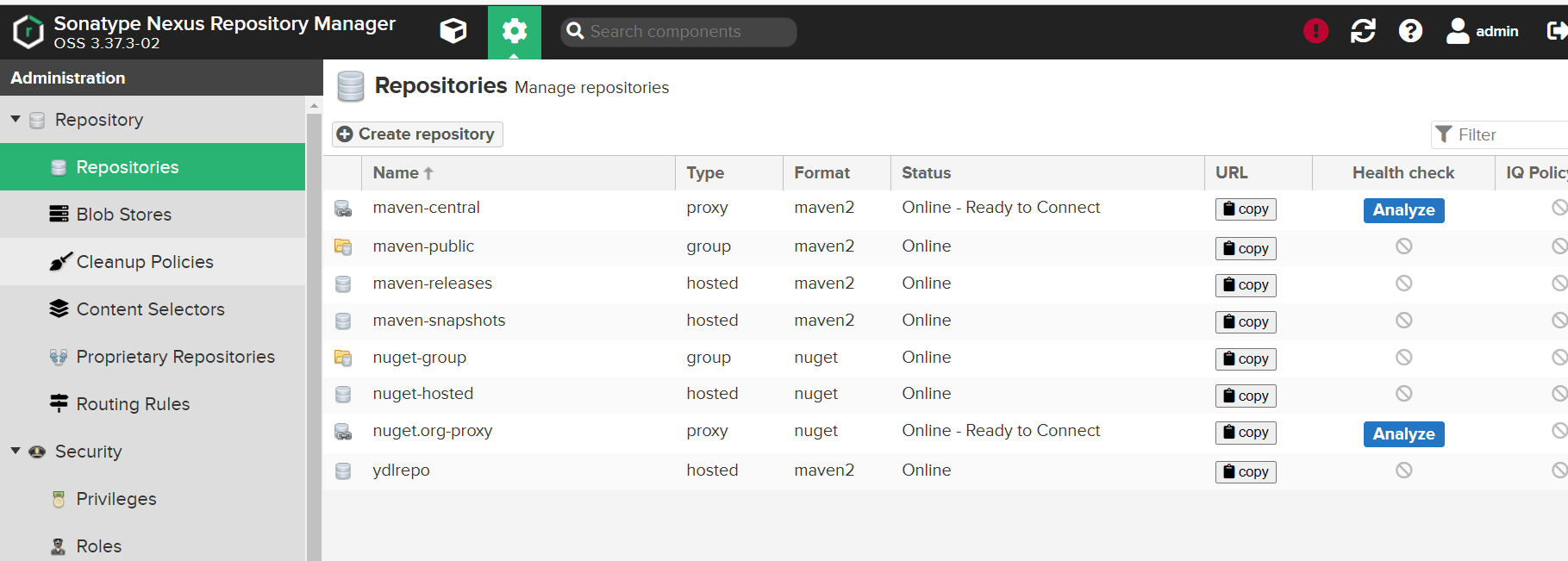Open the help question mark icon
This screenshot has width=1568, height=561.
coord(1410,31)
